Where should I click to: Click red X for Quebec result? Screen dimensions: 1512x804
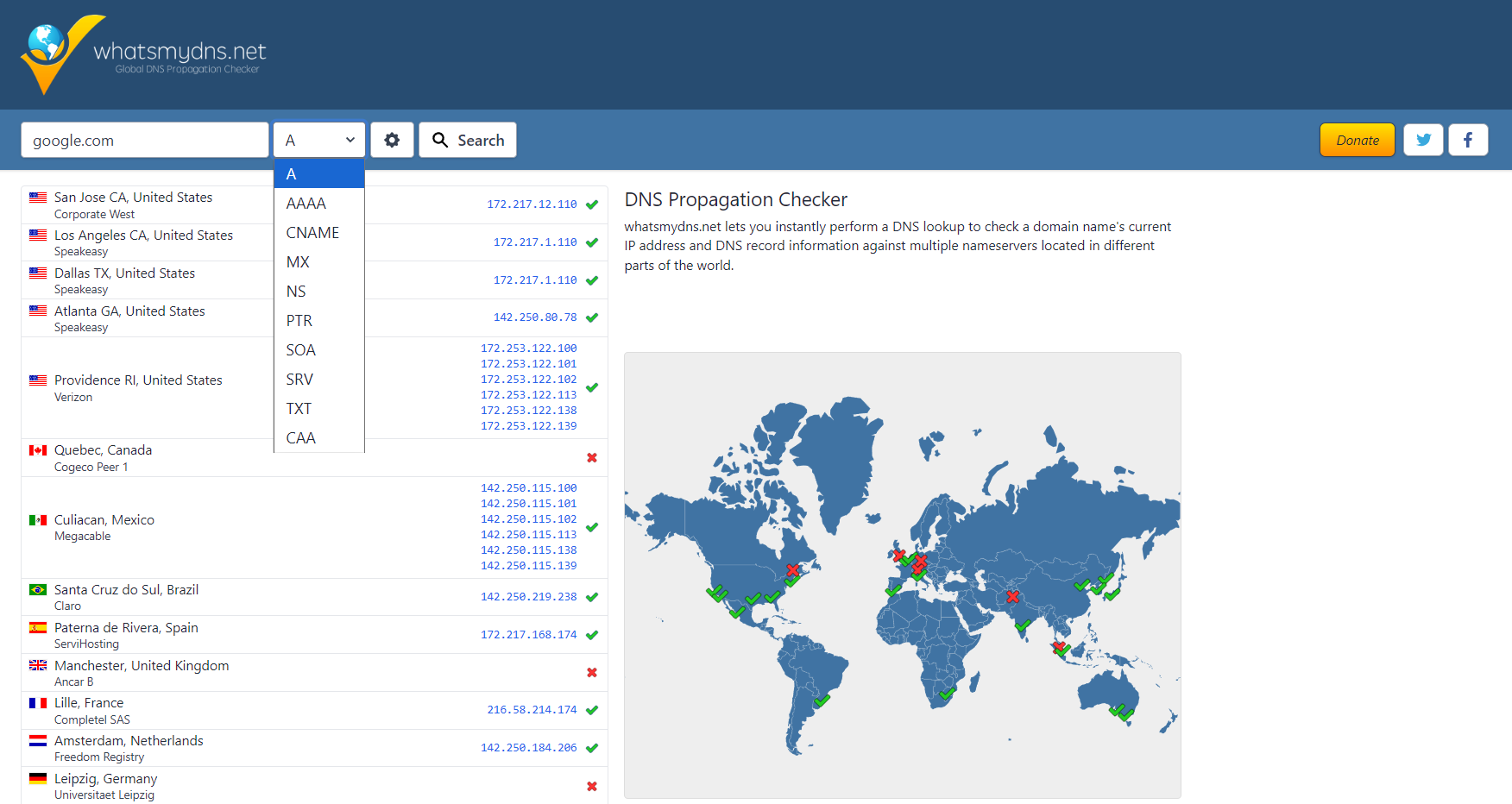point(592,458)
